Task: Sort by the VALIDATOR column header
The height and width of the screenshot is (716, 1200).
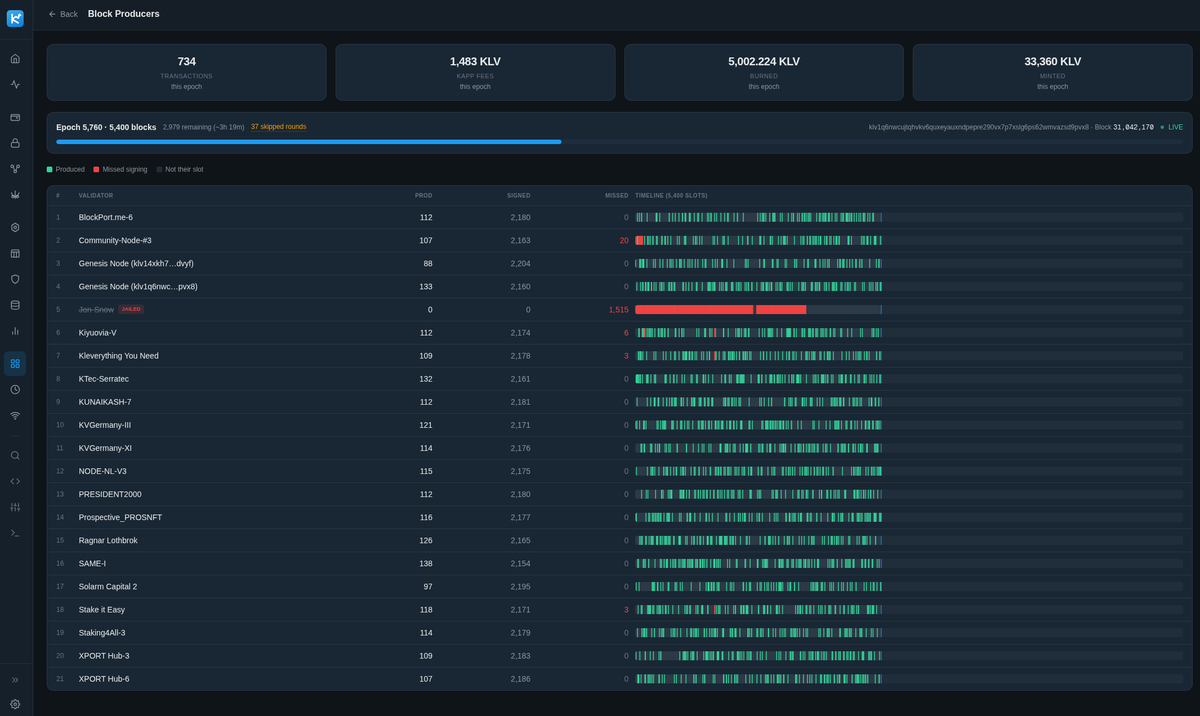Action: 96,195
